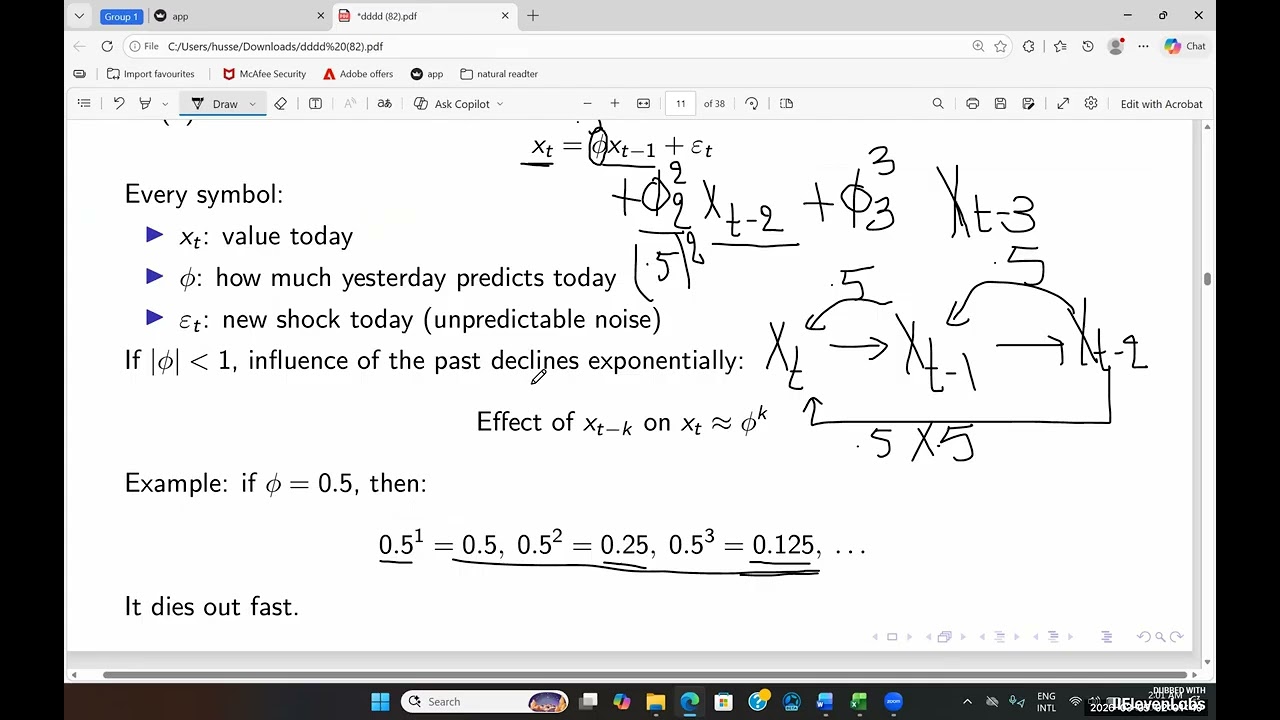Search within the PDF document
The image size is (1280, 720).
[x=938, y=104]
